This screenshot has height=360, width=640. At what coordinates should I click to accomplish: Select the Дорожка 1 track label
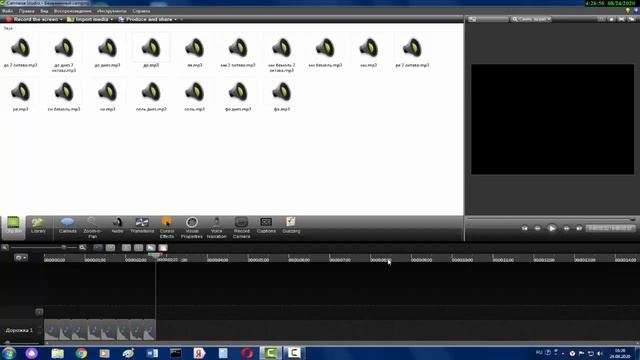click(19, 330)
